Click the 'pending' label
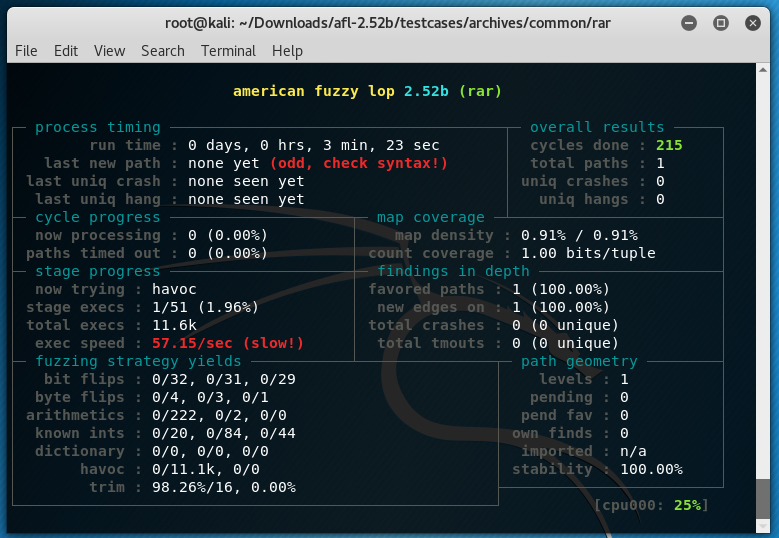The image size is (779, 538). [x=561, y=397]
